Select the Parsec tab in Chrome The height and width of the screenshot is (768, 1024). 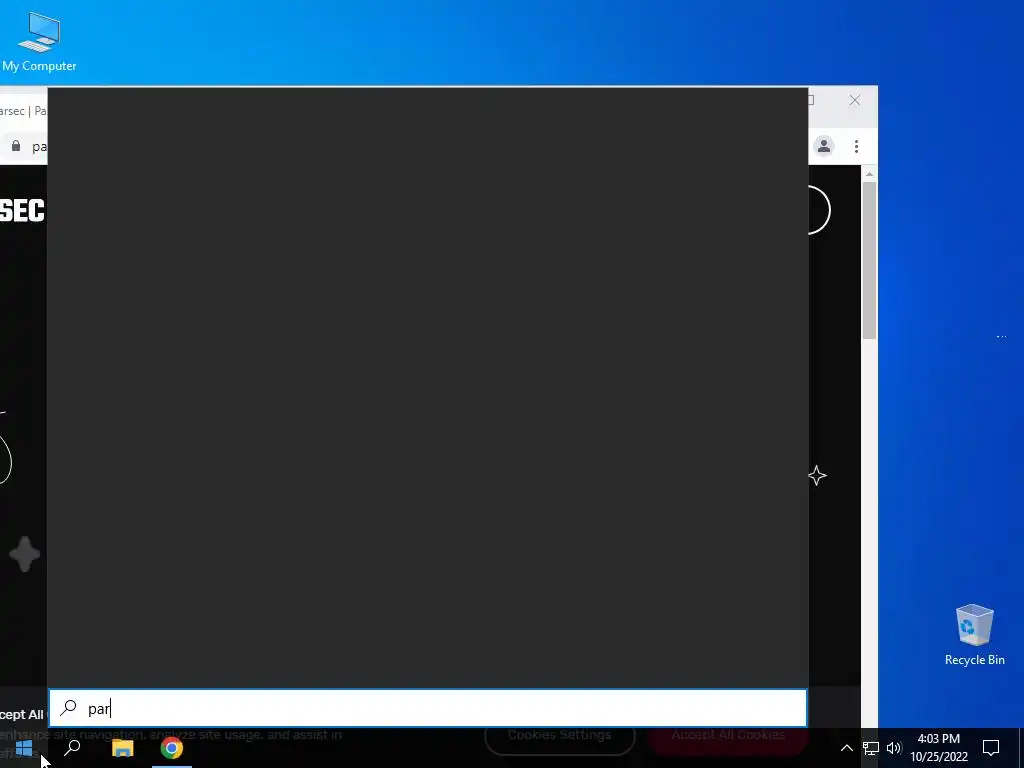(24, 110)
